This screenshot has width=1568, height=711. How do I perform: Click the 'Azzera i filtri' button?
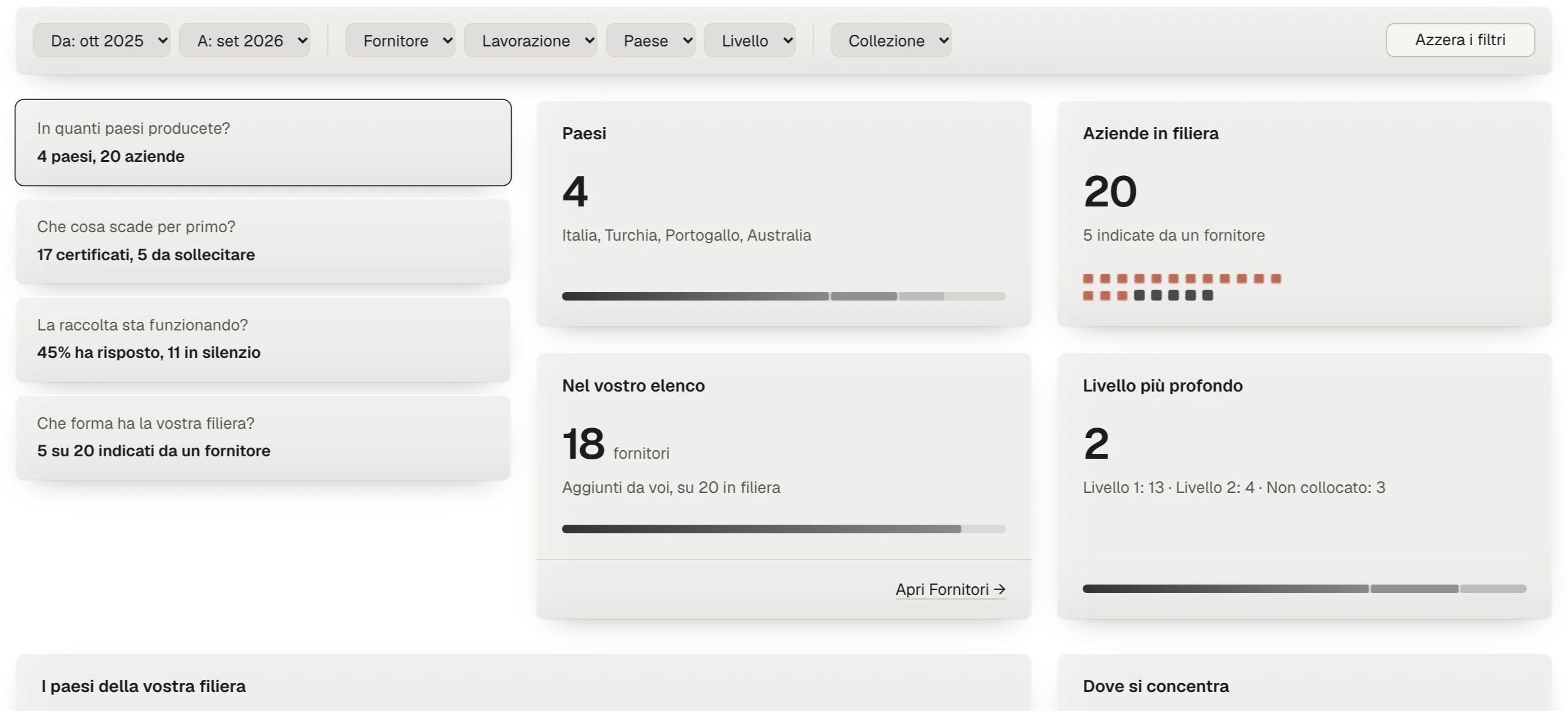1460,40
